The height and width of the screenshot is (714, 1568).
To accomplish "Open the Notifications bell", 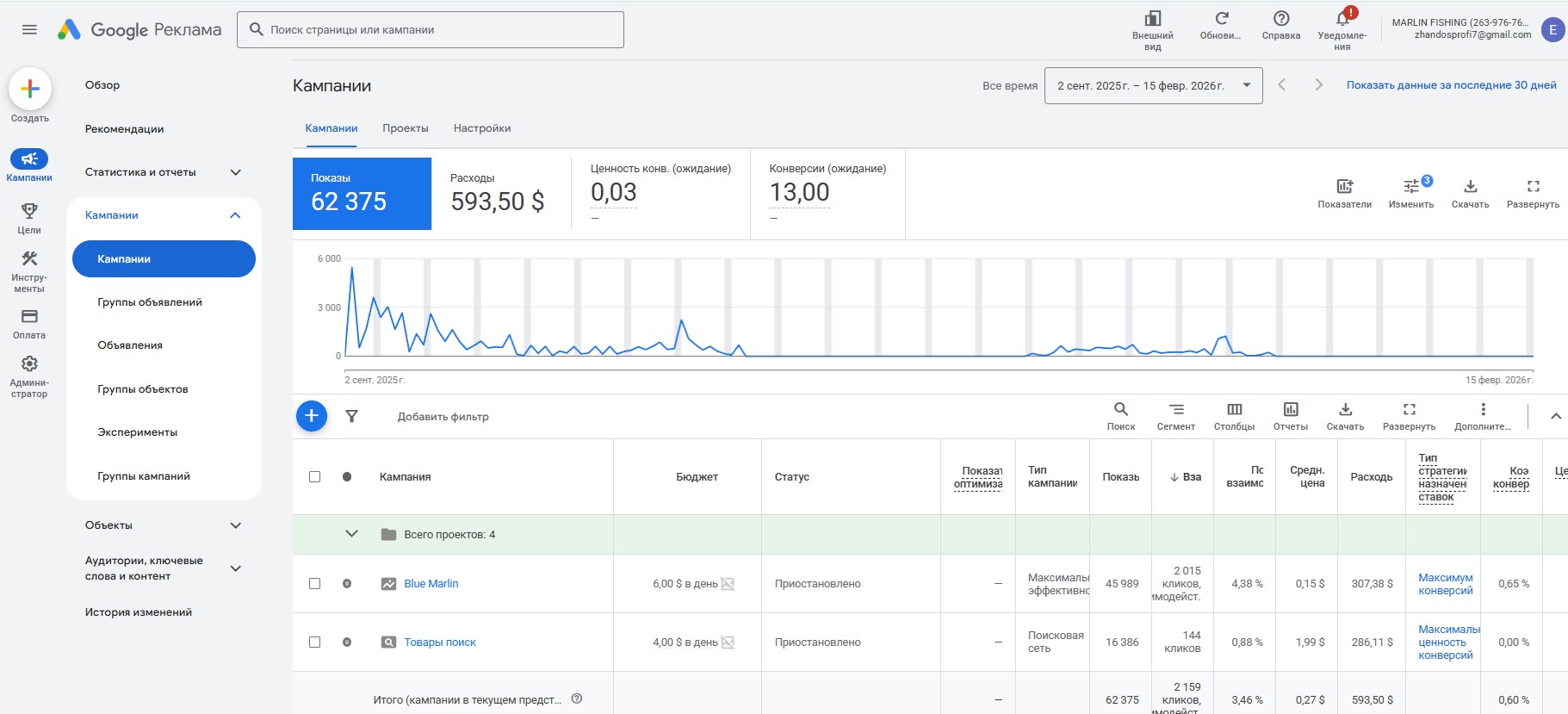I will pyautogui.click(x=1342, y=19).
